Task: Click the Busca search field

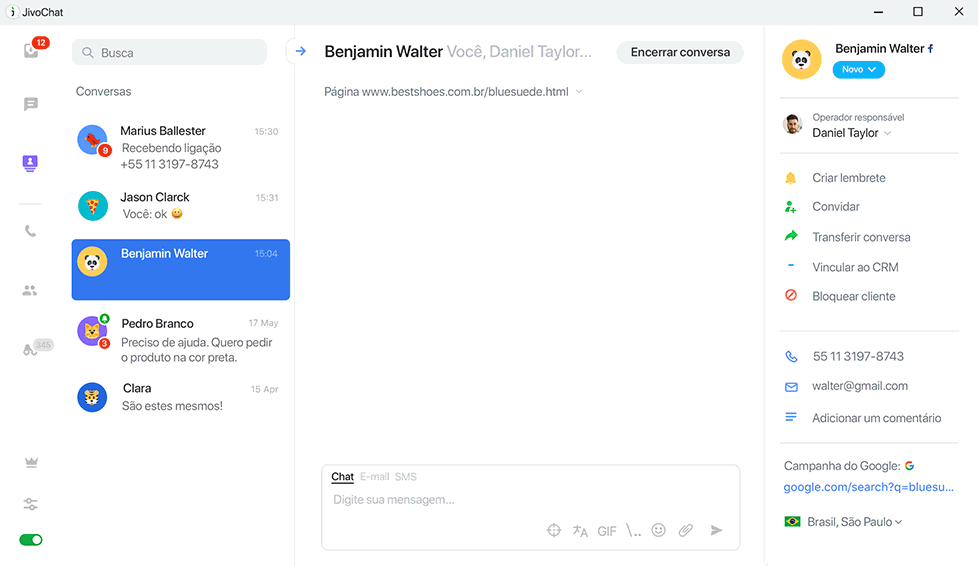Action: [169, 52]
